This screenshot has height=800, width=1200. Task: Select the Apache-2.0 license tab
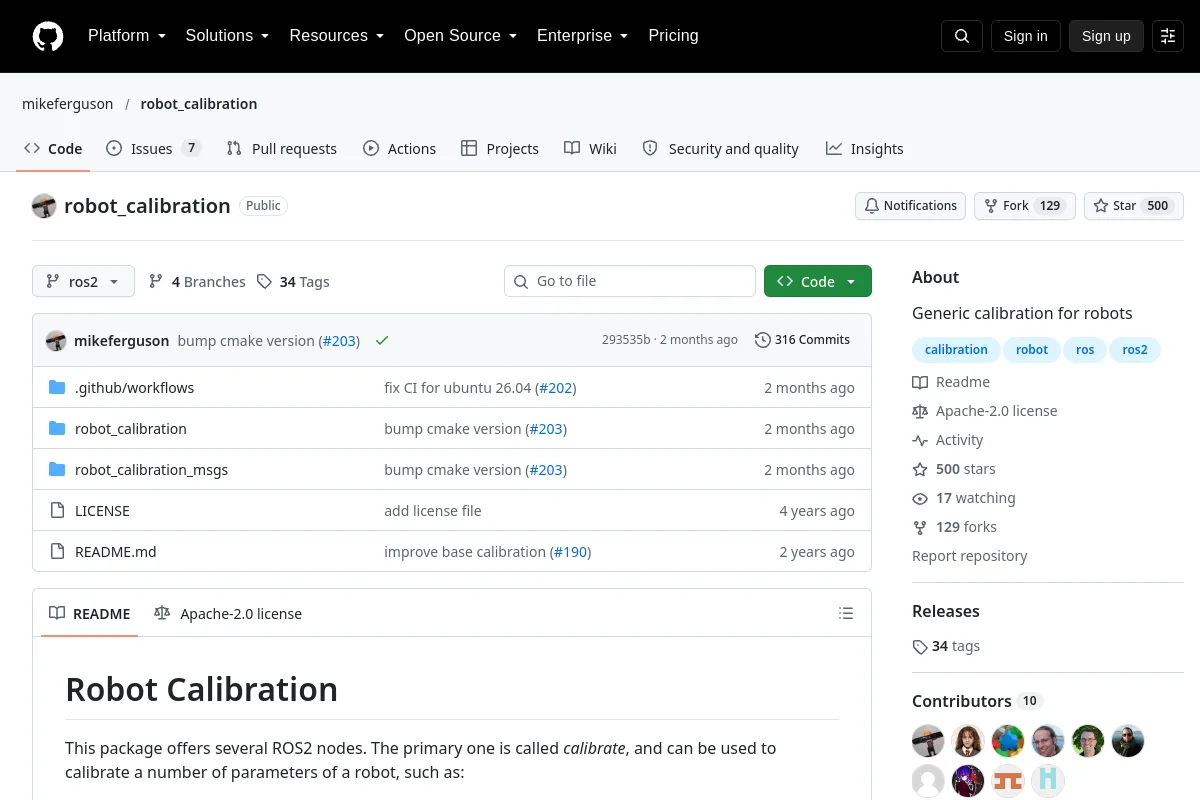tap(228, 614)
